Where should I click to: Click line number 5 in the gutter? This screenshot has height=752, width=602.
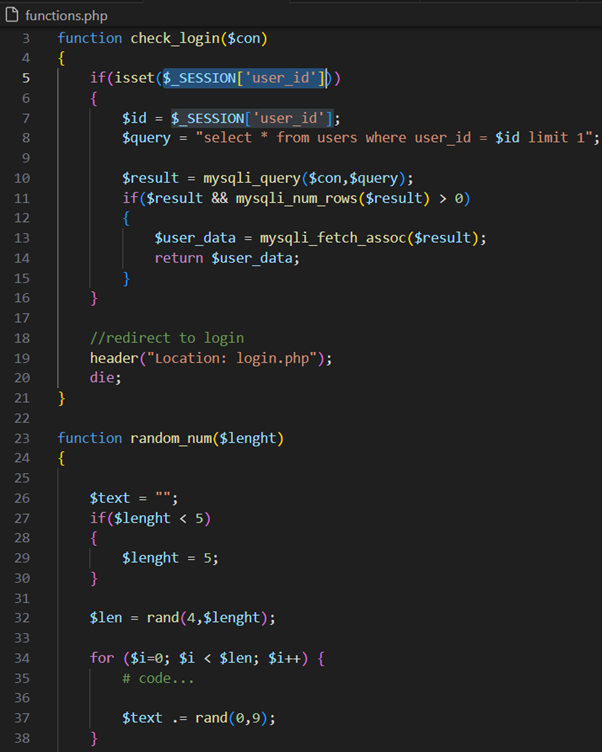(25, 78)
